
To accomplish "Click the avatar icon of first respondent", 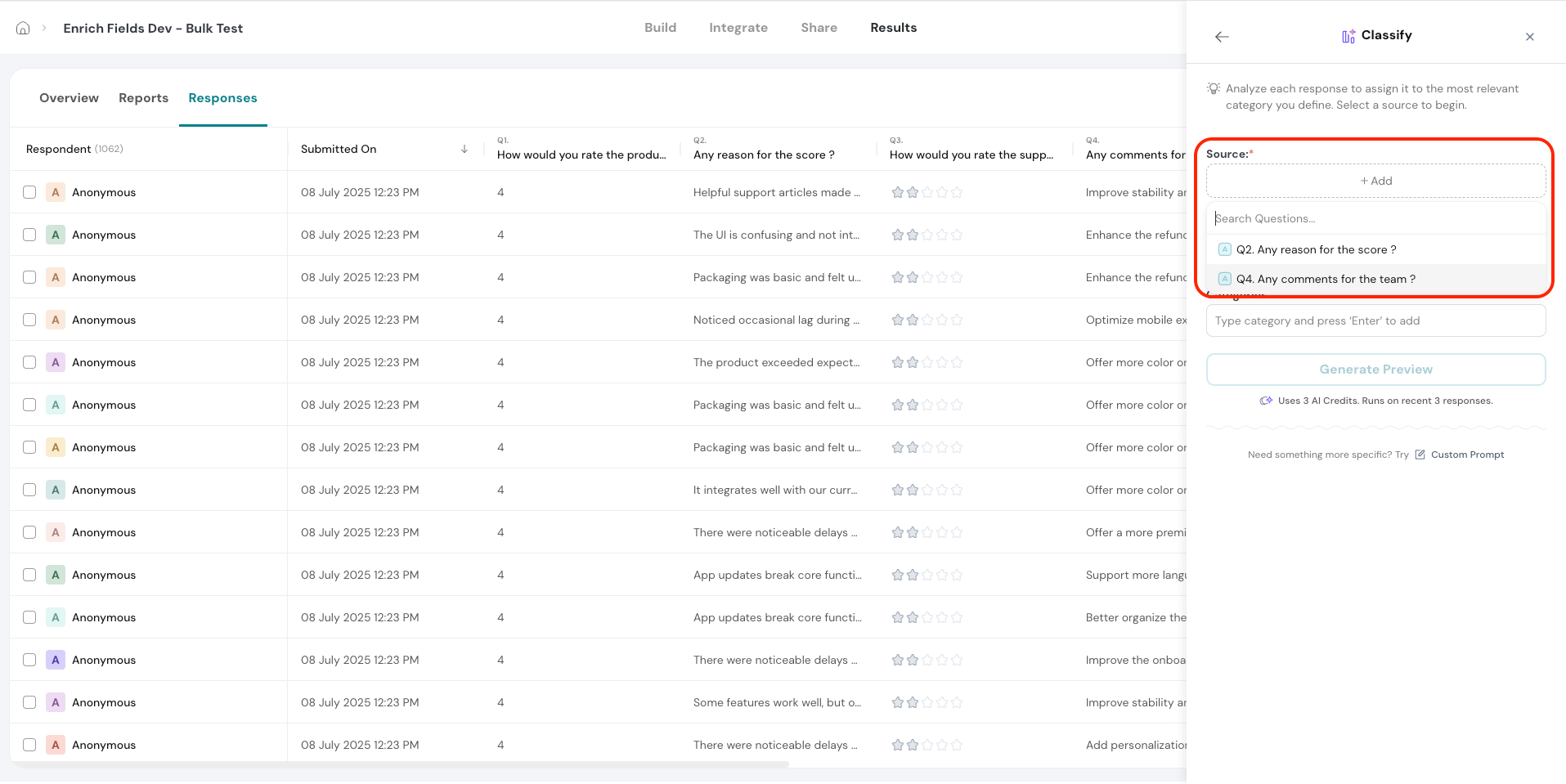I will (56, 192).
